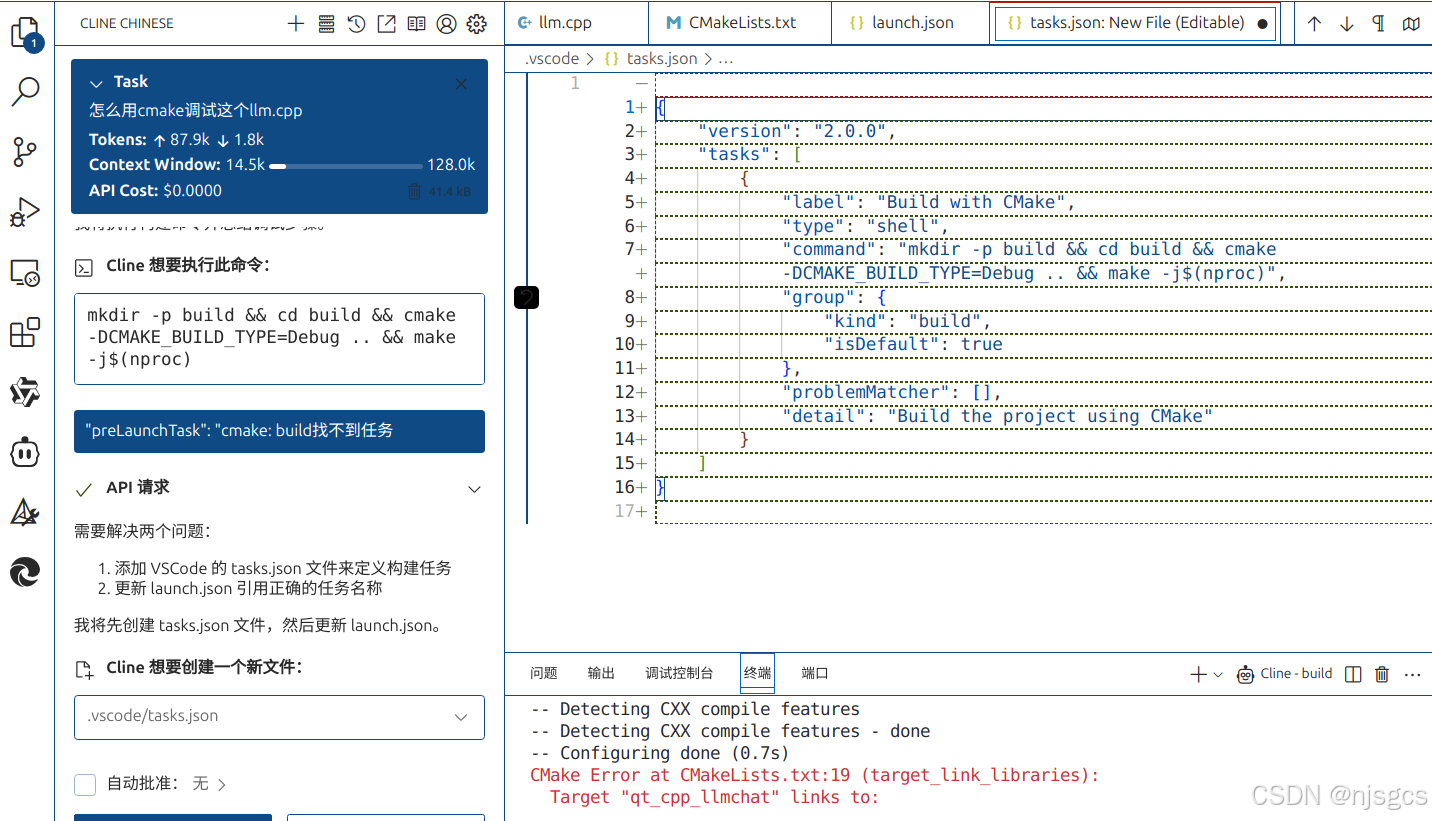The image size is (1432, 821).
Task: Start a new Cline task with plus icon
Action: (295, 23)
